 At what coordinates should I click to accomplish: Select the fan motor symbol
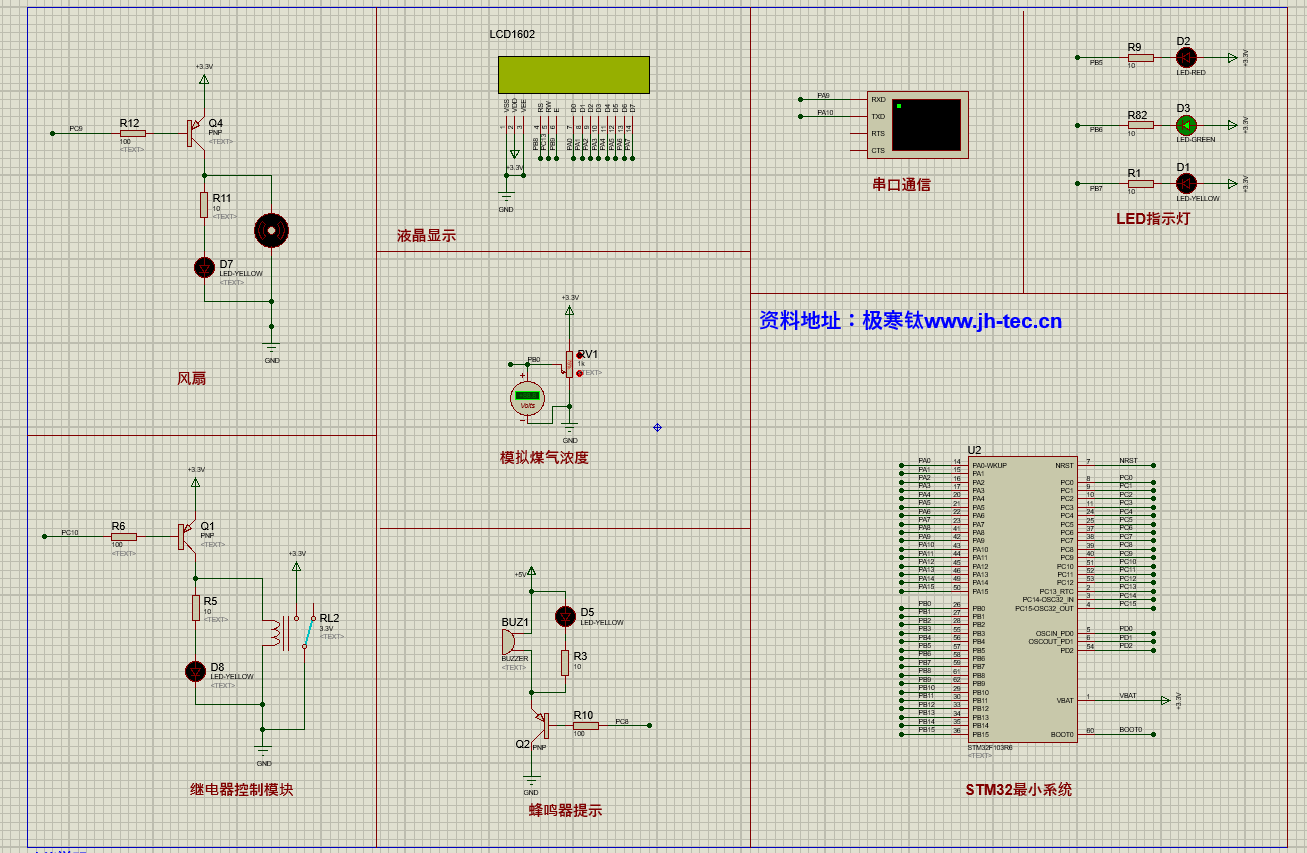tap(271, 230)
